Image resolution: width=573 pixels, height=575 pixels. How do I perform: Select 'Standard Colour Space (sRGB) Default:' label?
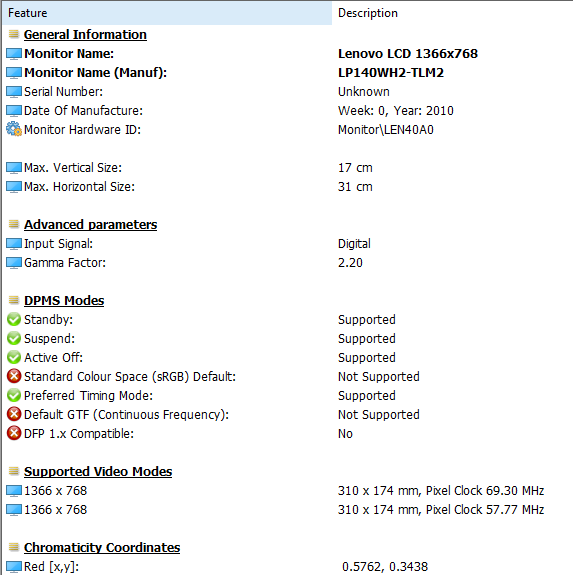click(130, 377)
